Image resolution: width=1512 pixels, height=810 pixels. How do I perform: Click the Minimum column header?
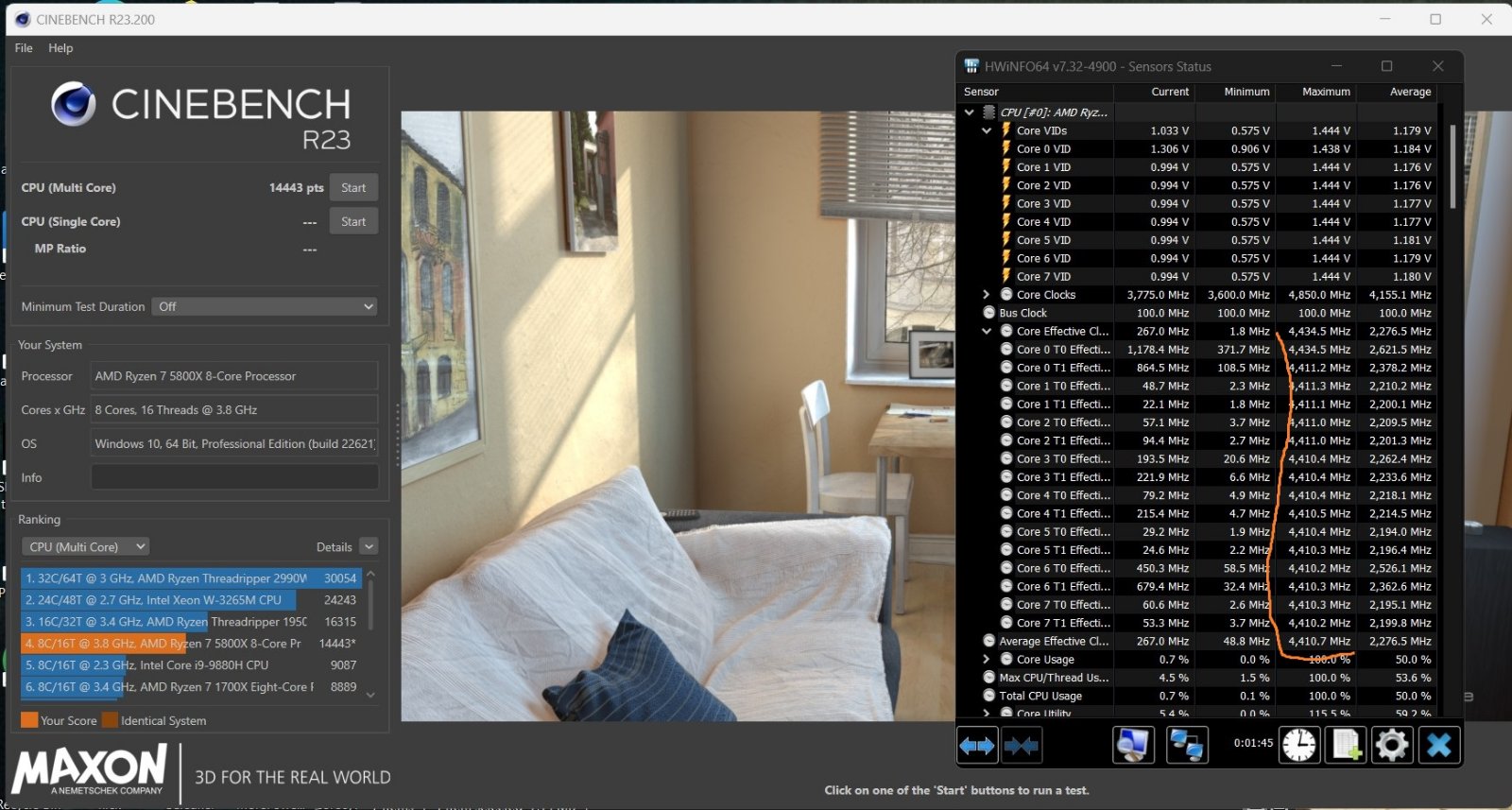tap(1246, 92)
